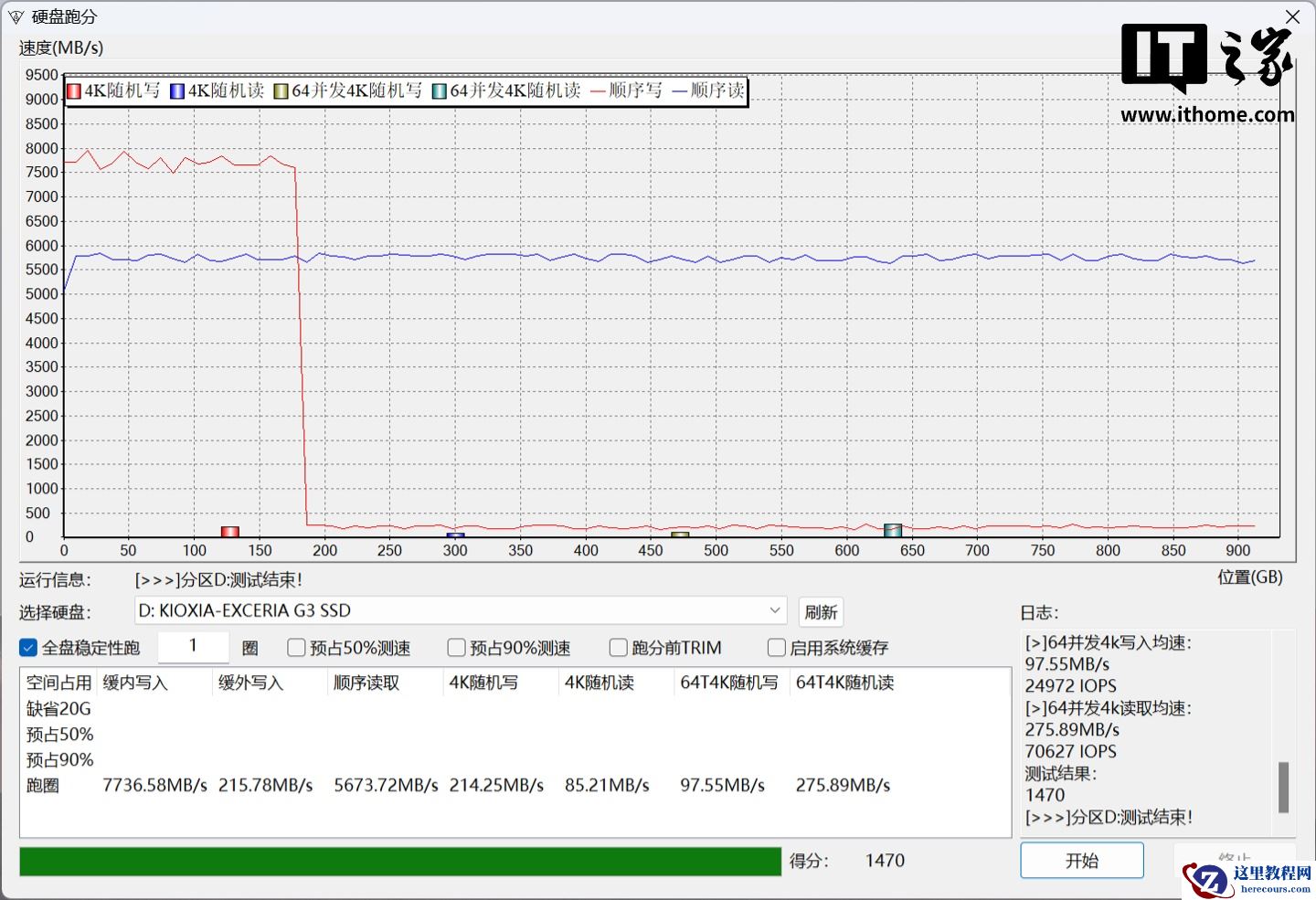This screenshot has height=900, width=1316.
Task: Enable the 预占50%测速 checkbox
Action: click(296, 648)
